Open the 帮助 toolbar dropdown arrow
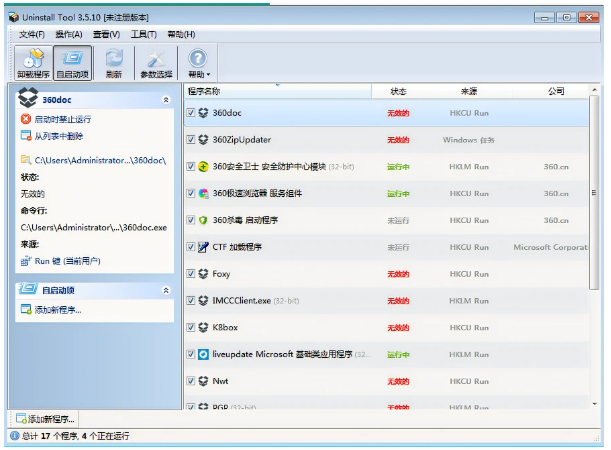This screenshot has height=450, width=611. pyautogui.click(x=208, y=74)
